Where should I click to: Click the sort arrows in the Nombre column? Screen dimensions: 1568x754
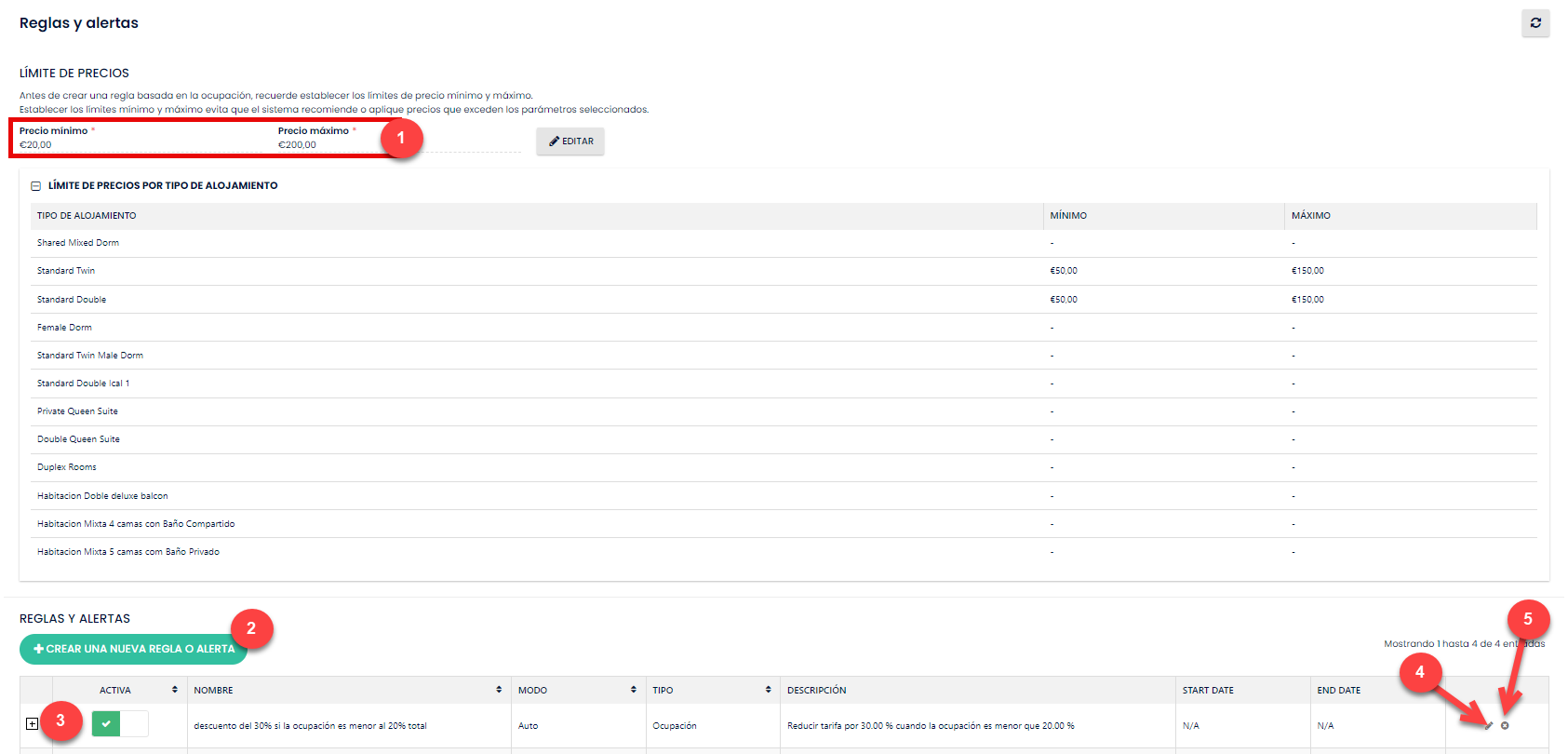499,690
